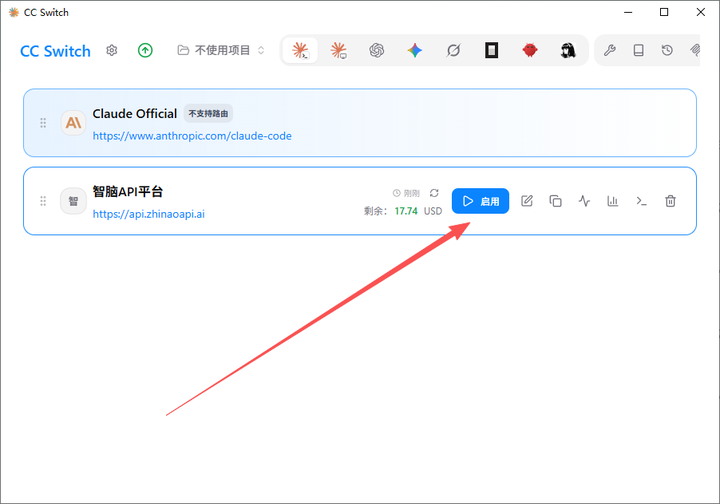Grab the 智脑API平台 drag handle

click(x=43, y=201)
